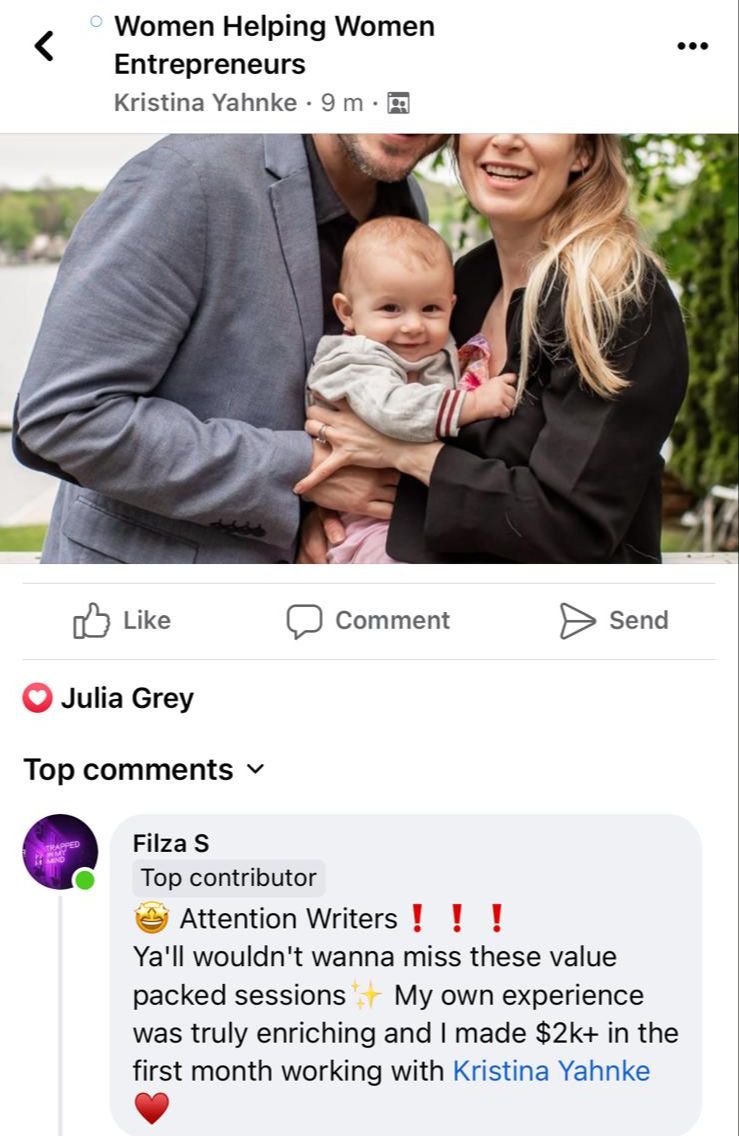The width and height of the screenshot is (739, 1136).
Task: Open Women Helping Women Entrepreneurs group title
Action: 275,45
